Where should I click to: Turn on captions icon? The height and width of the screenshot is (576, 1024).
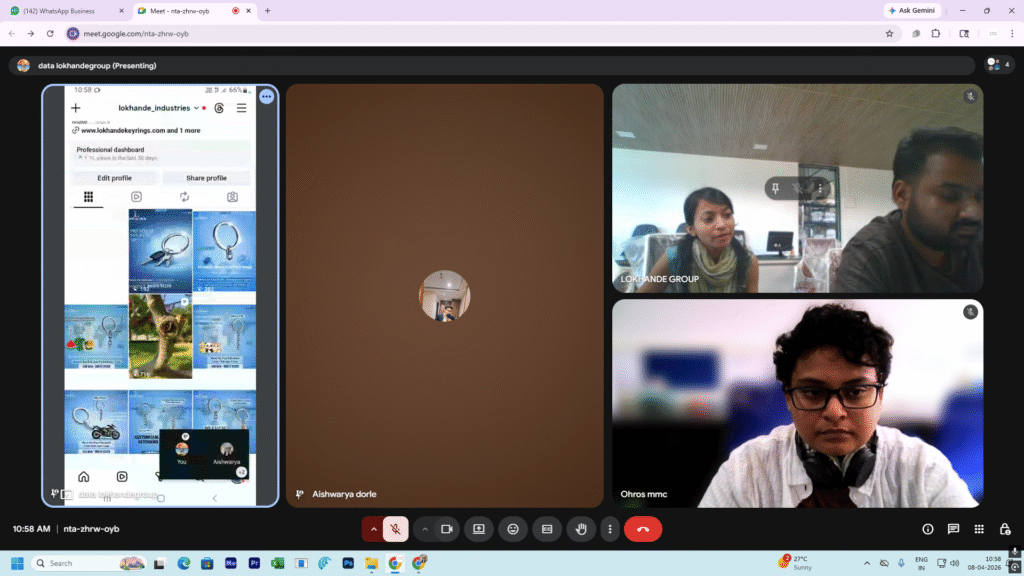point(546,529)
